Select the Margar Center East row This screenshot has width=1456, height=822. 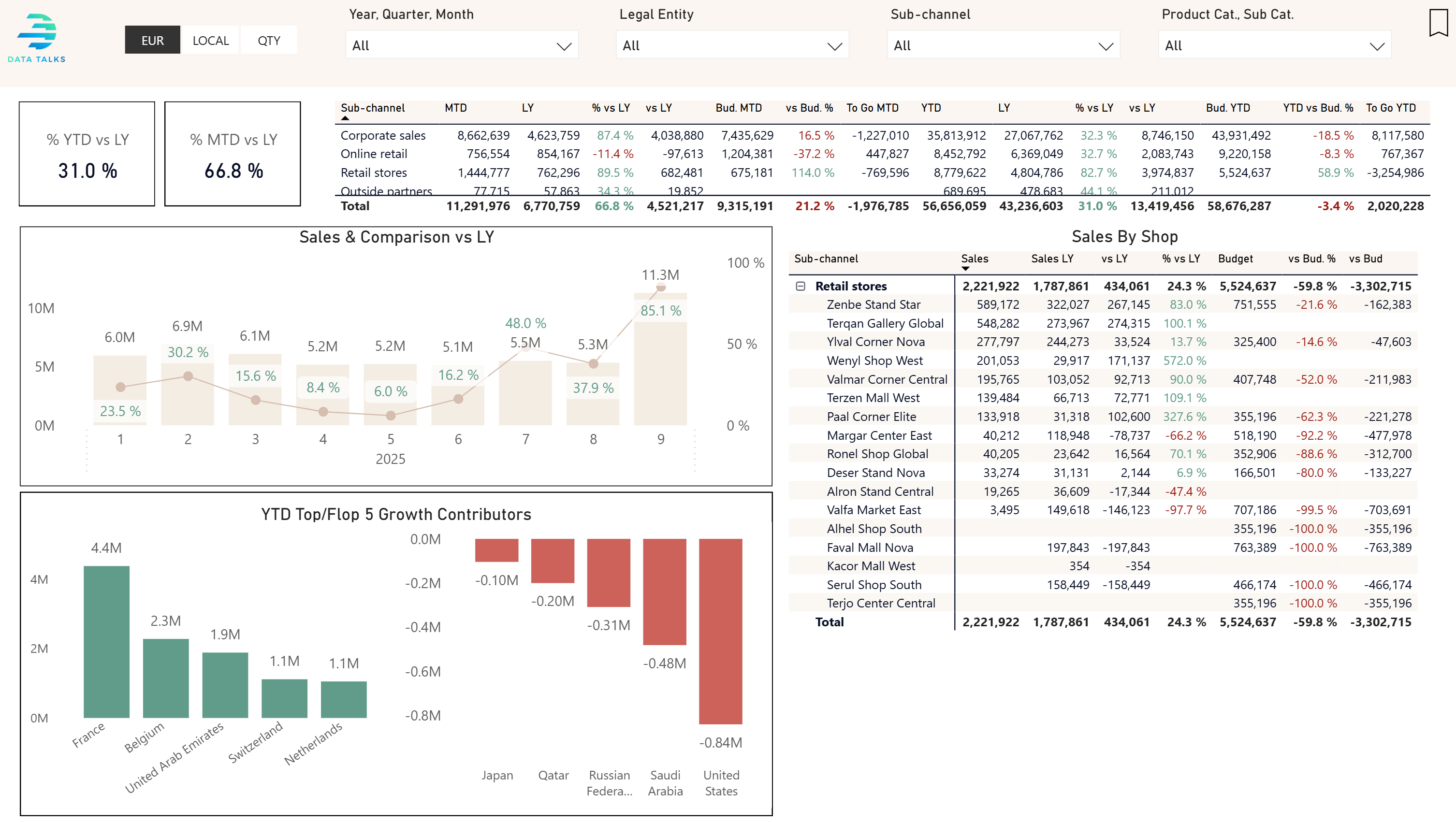1103,435
